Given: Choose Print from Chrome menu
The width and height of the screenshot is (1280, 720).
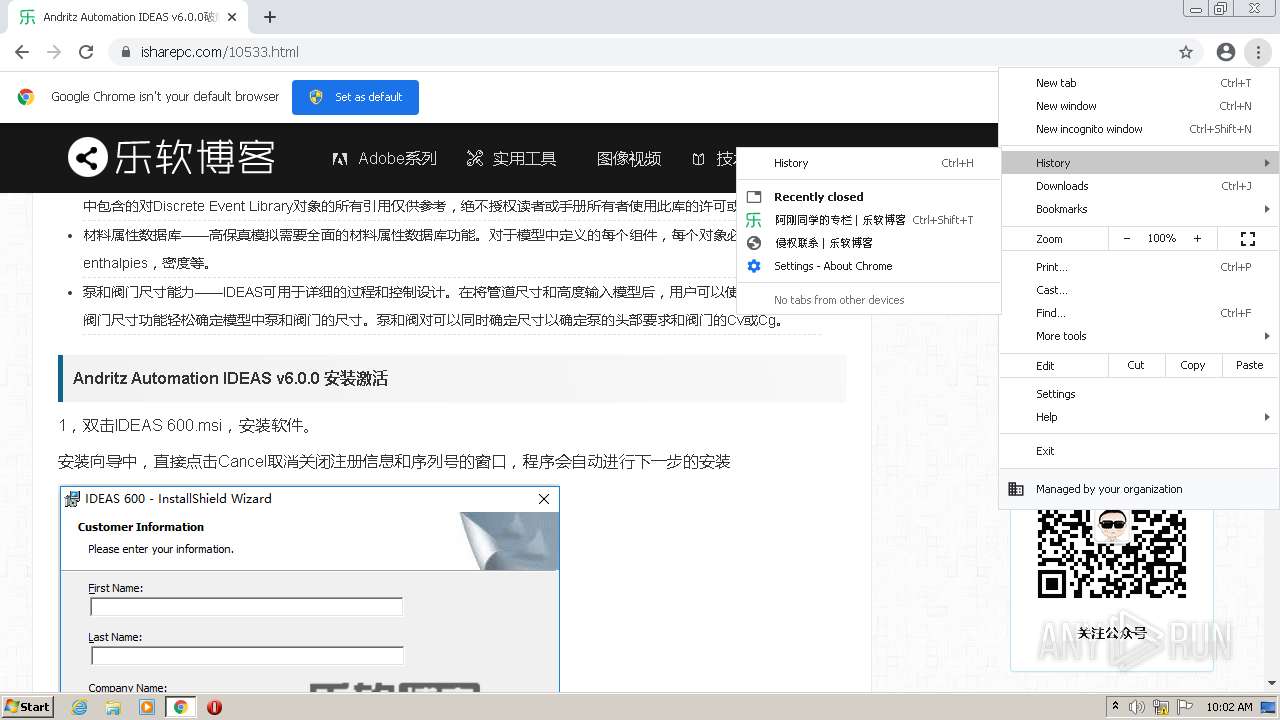Looking at the screenshot, I should click(1139, 267).
